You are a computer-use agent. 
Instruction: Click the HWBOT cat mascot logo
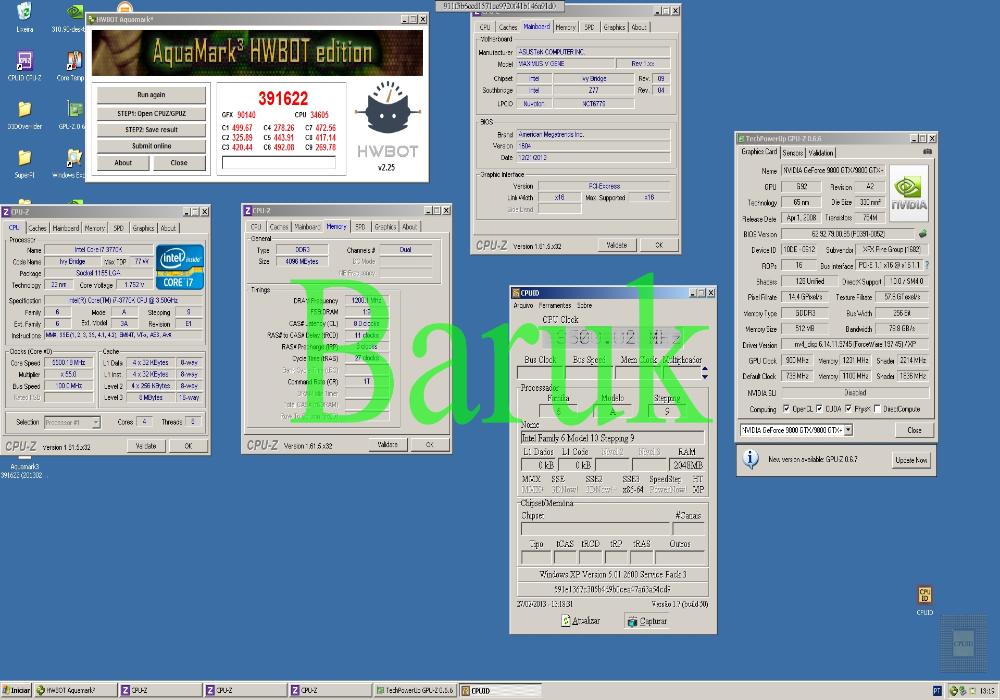tap(388, 108)
